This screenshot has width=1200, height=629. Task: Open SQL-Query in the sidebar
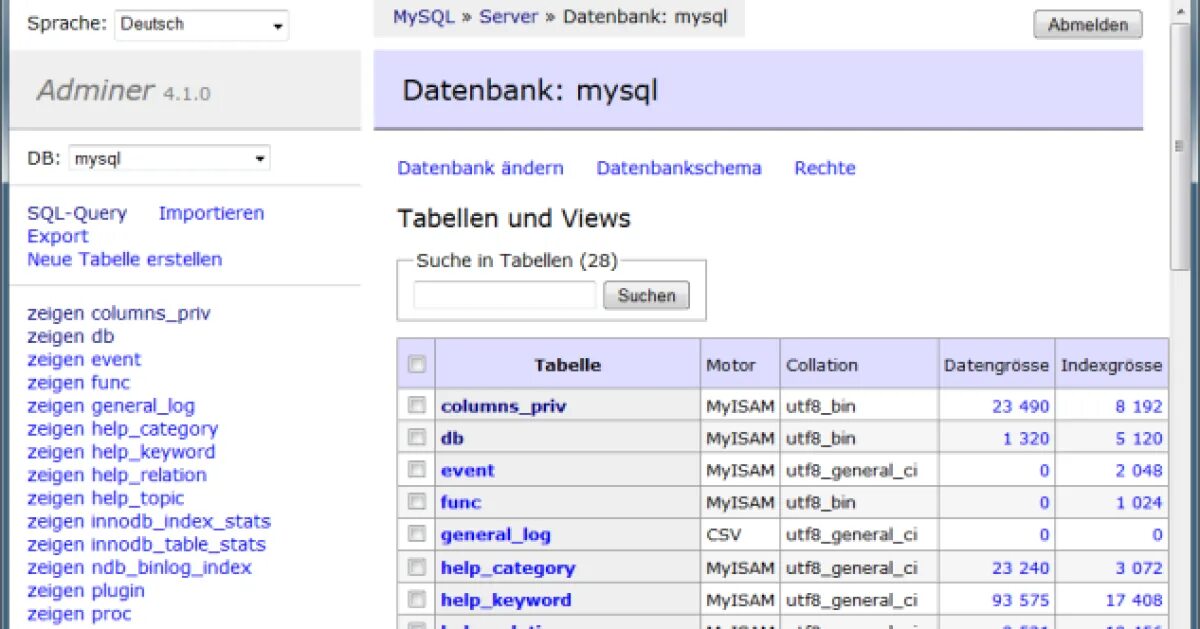click(77, 213)
